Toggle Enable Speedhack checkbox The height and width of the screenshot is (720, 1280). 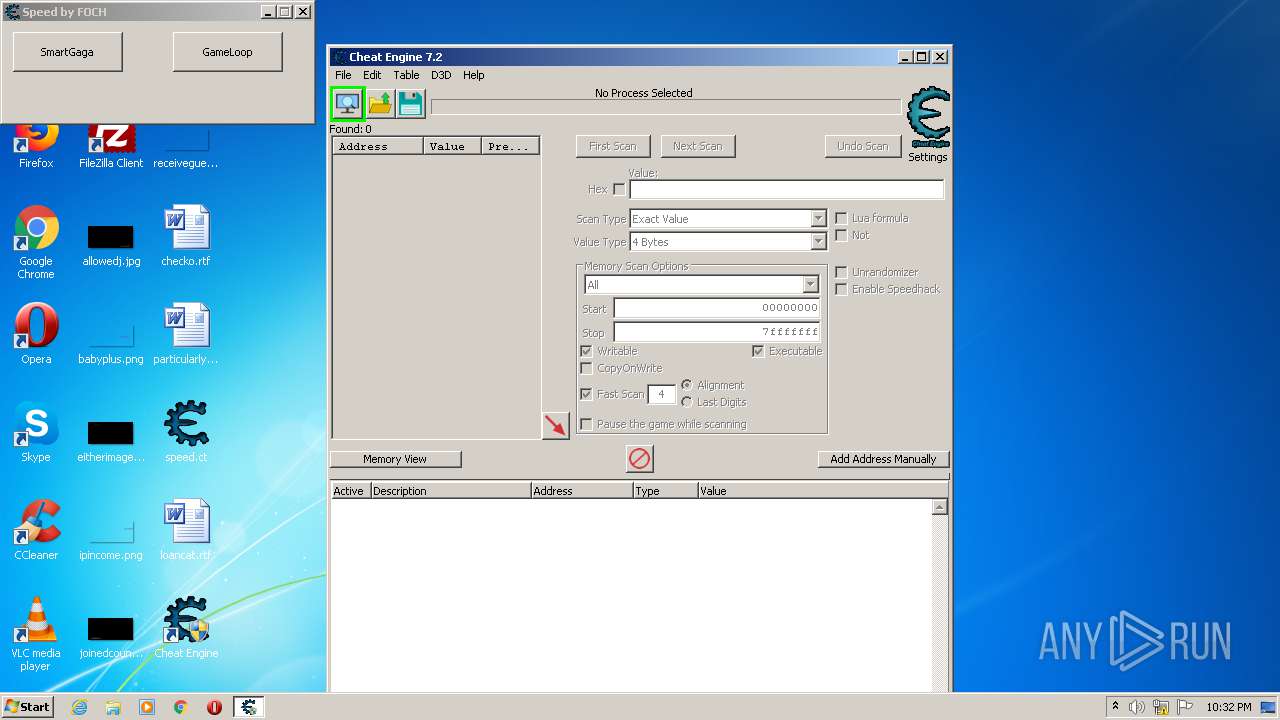pos(841,289)
